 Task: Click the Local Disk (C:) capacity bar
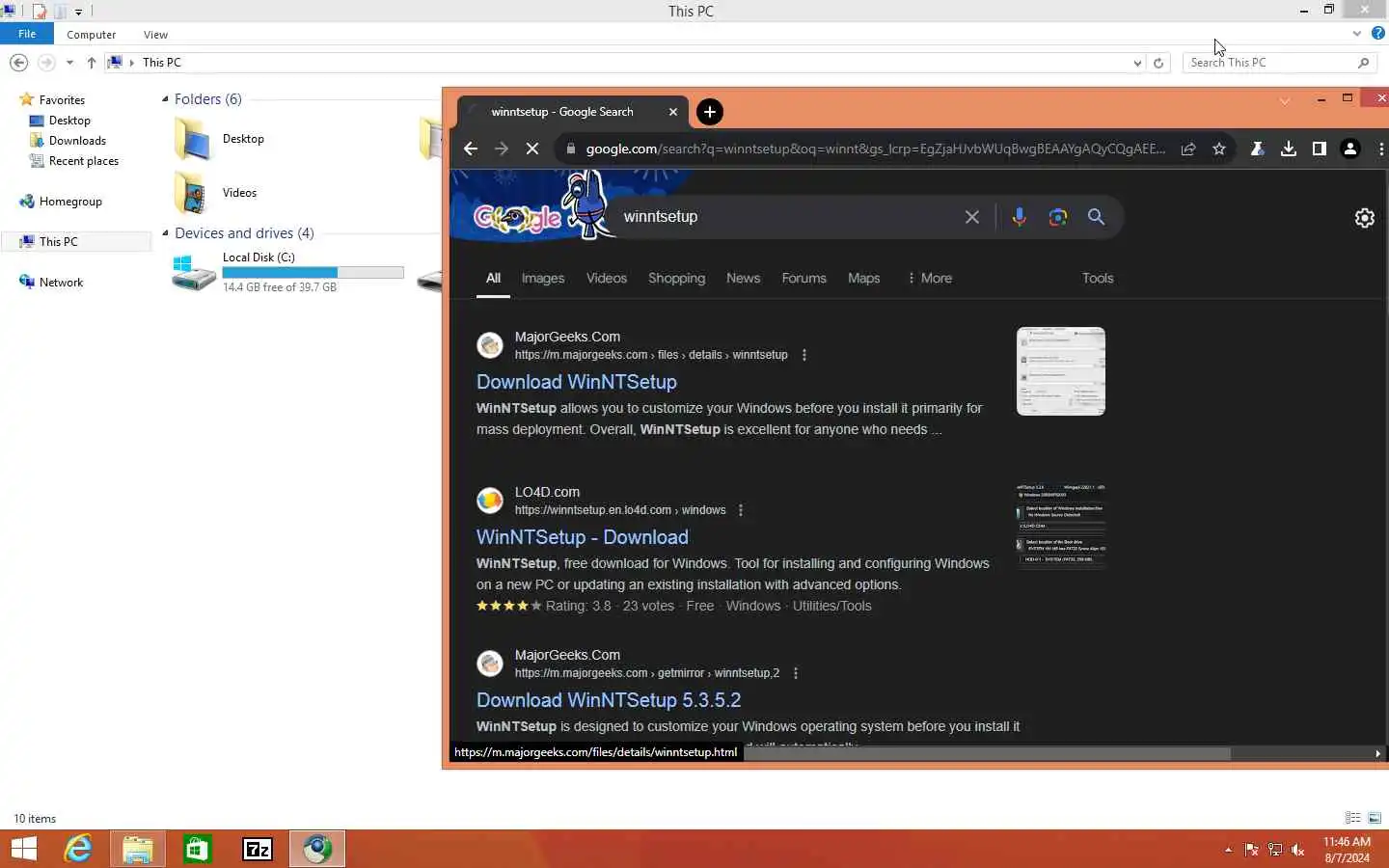(313, 273)
